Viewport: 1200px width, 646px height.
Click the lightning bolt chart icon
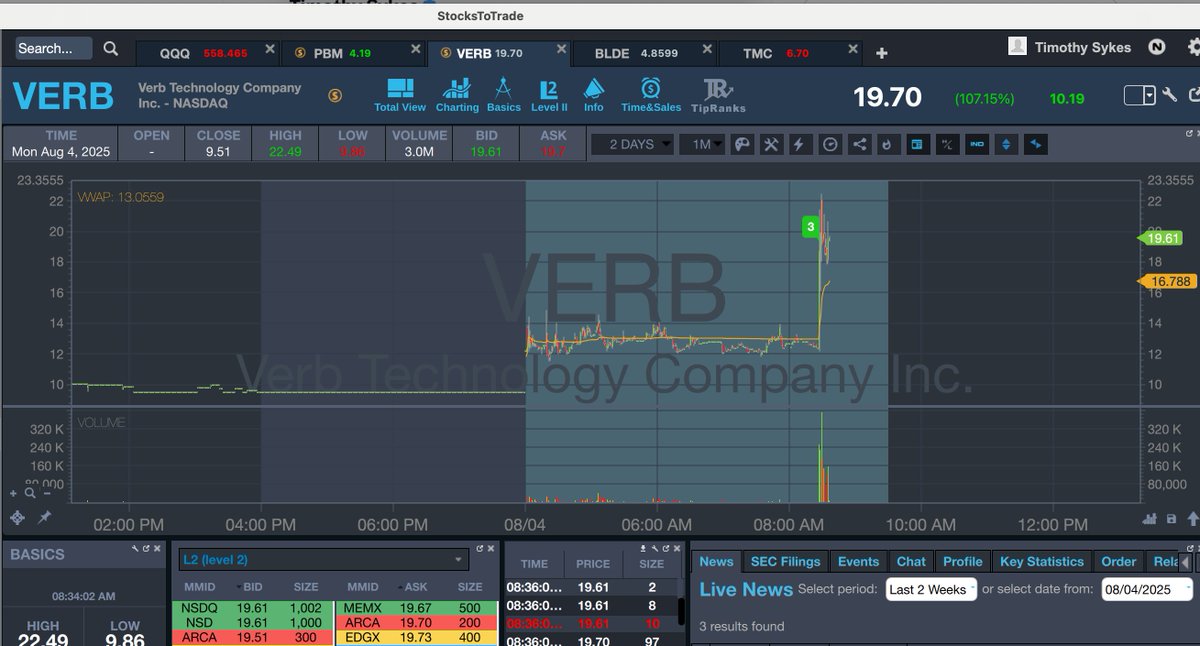[x=800, y=144]
